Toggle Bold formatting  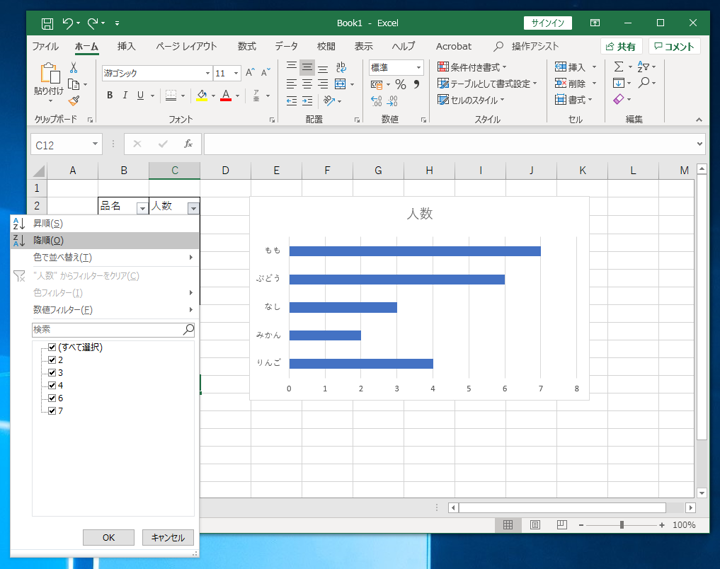tap(110, 95)
